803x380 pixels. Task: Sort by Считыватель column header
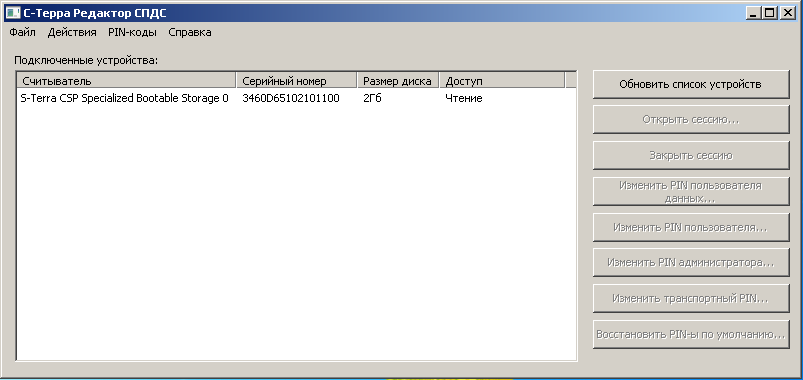127,81
